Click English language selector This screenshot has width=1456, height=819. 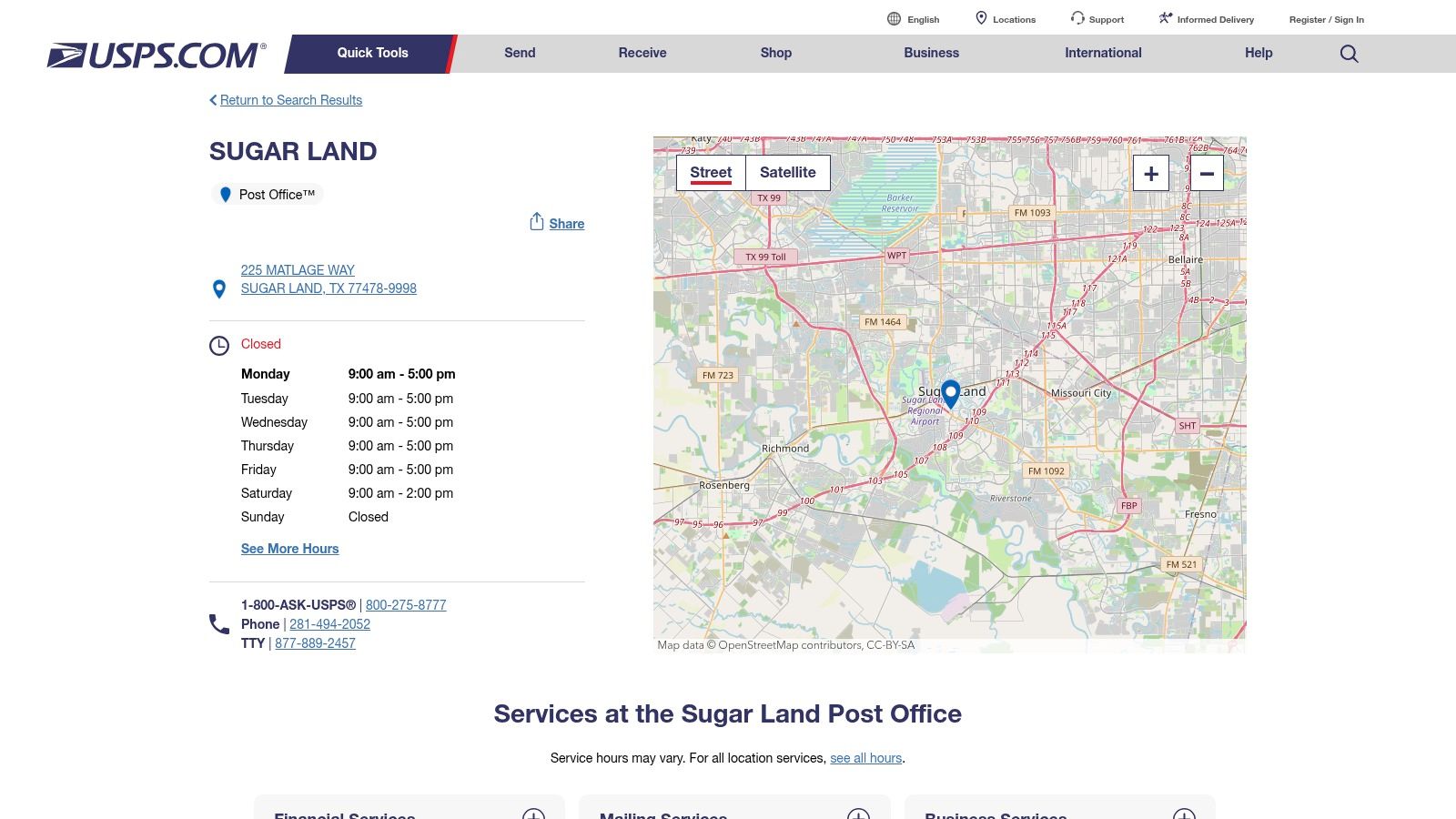923,19
